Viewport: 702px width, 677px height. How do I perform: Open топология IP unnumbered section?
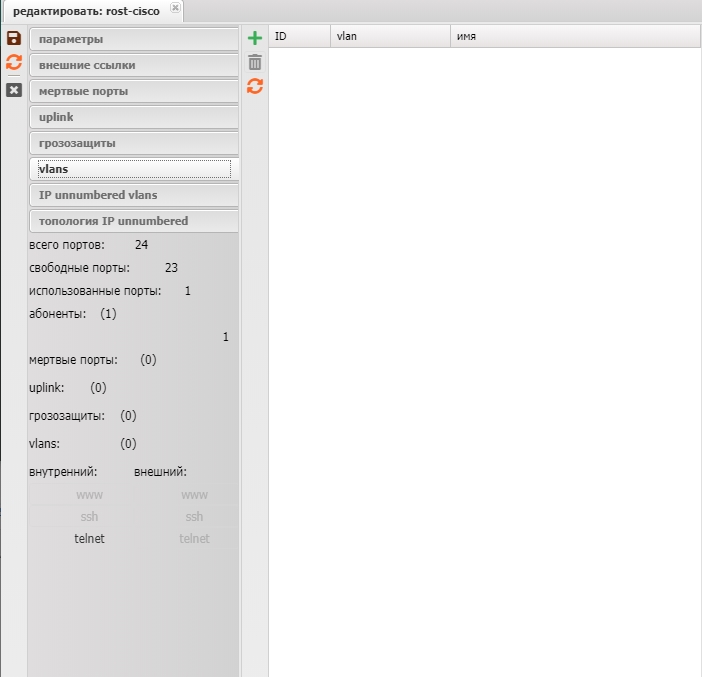(x=134, y=221)
